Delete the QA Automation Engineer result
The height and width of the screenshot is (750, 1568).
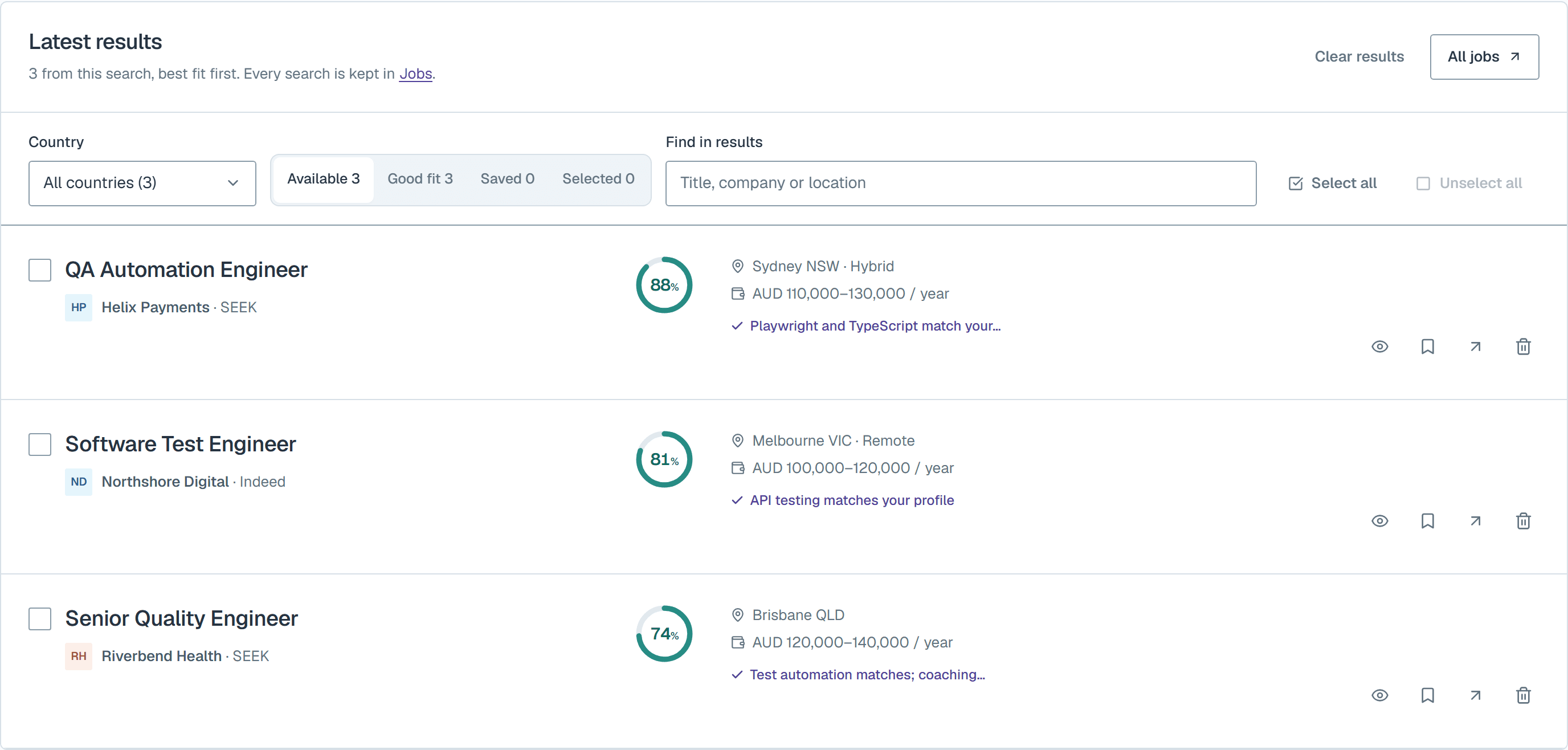(x=1523, y=347)
